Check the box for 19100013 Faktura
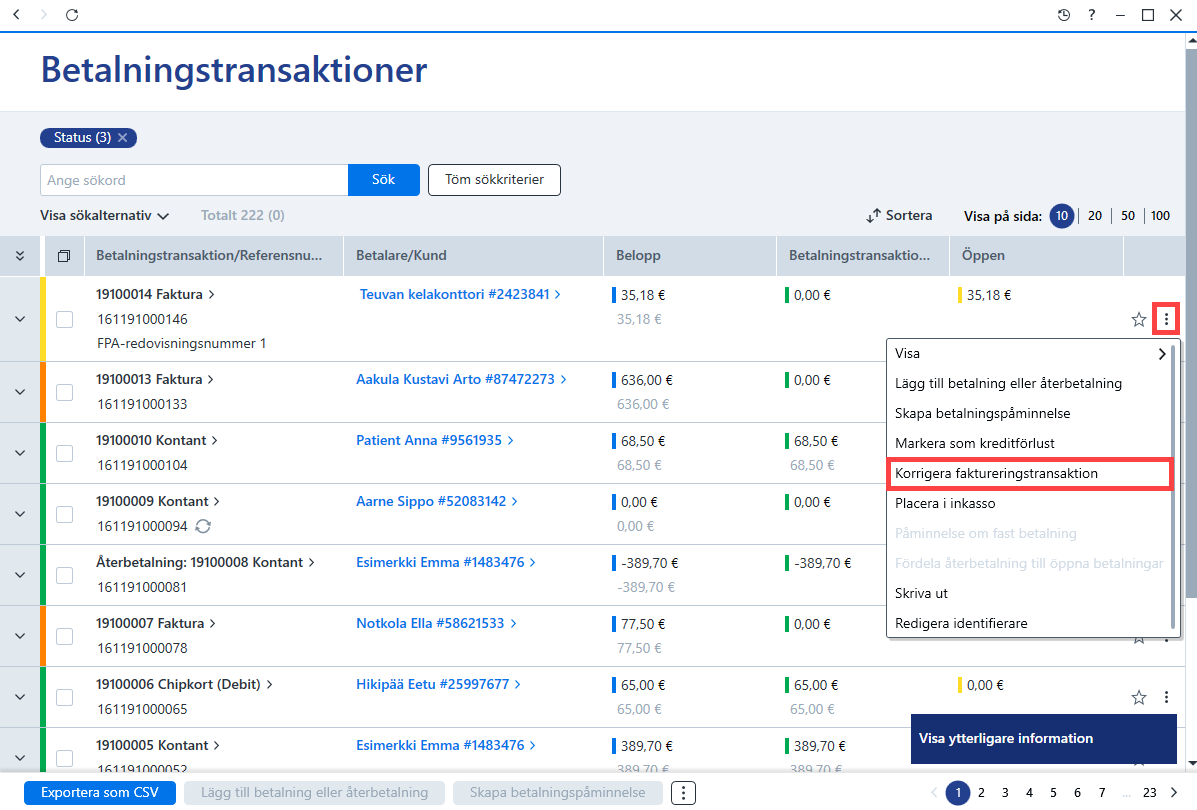This screenshot has width=1197, height=810. pos(65,392)
